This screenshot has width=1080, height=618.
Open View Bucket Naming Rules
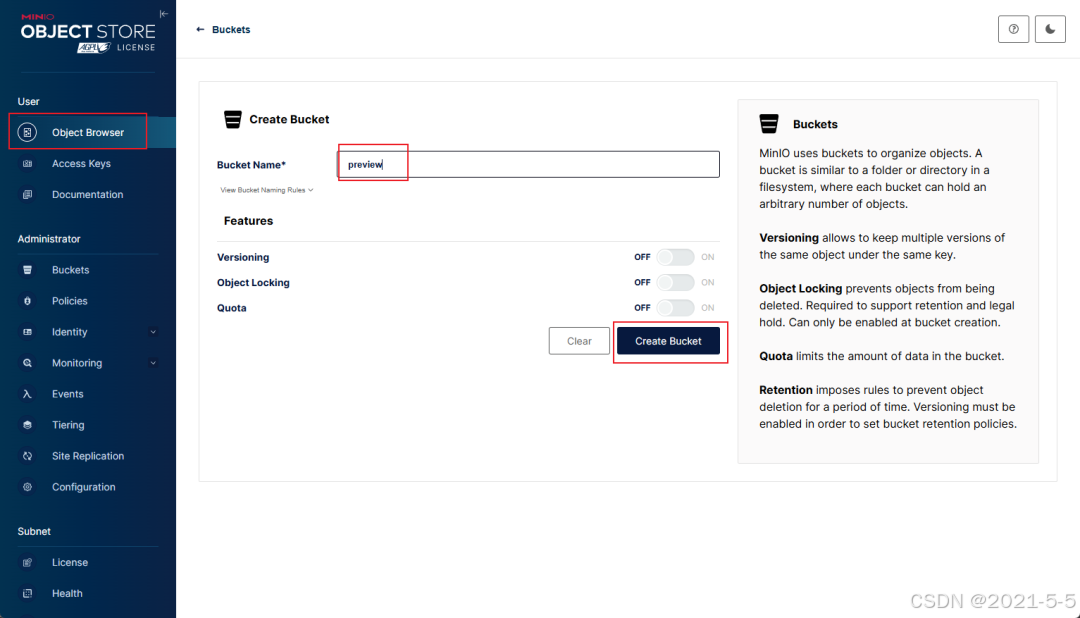pos(266,189)
